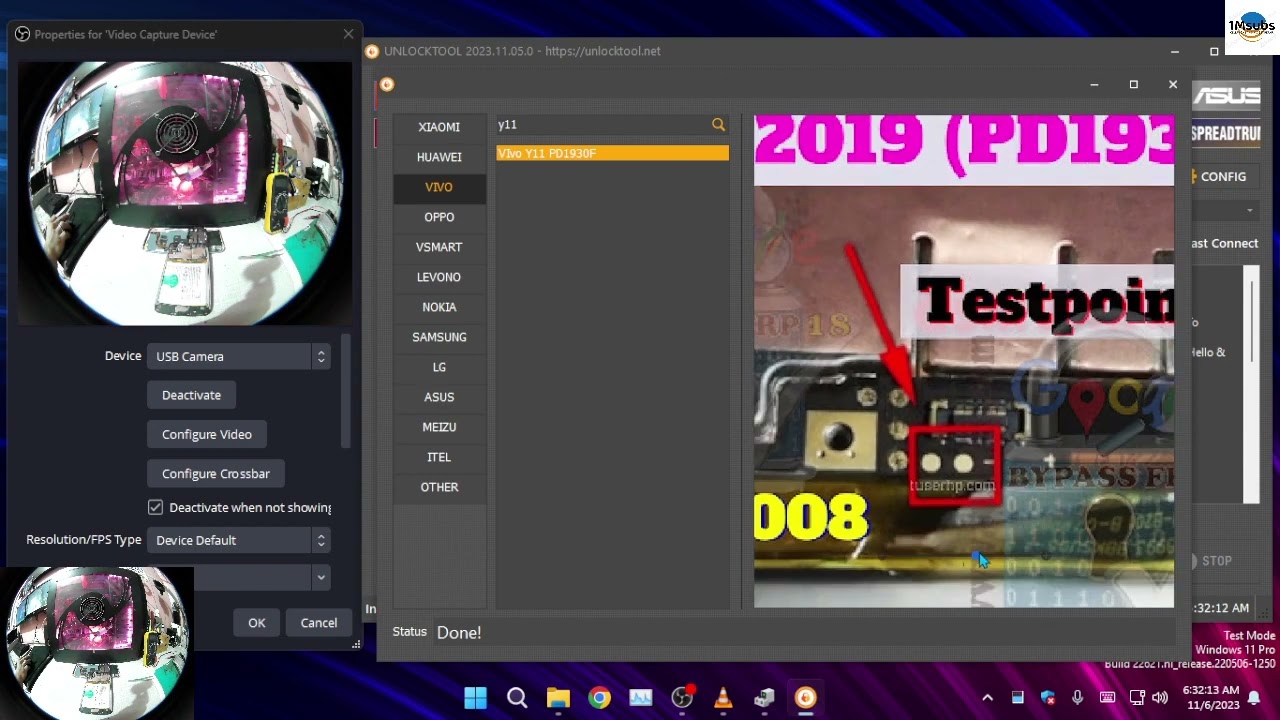Select the MEIZU brand tab

point(439,427)
